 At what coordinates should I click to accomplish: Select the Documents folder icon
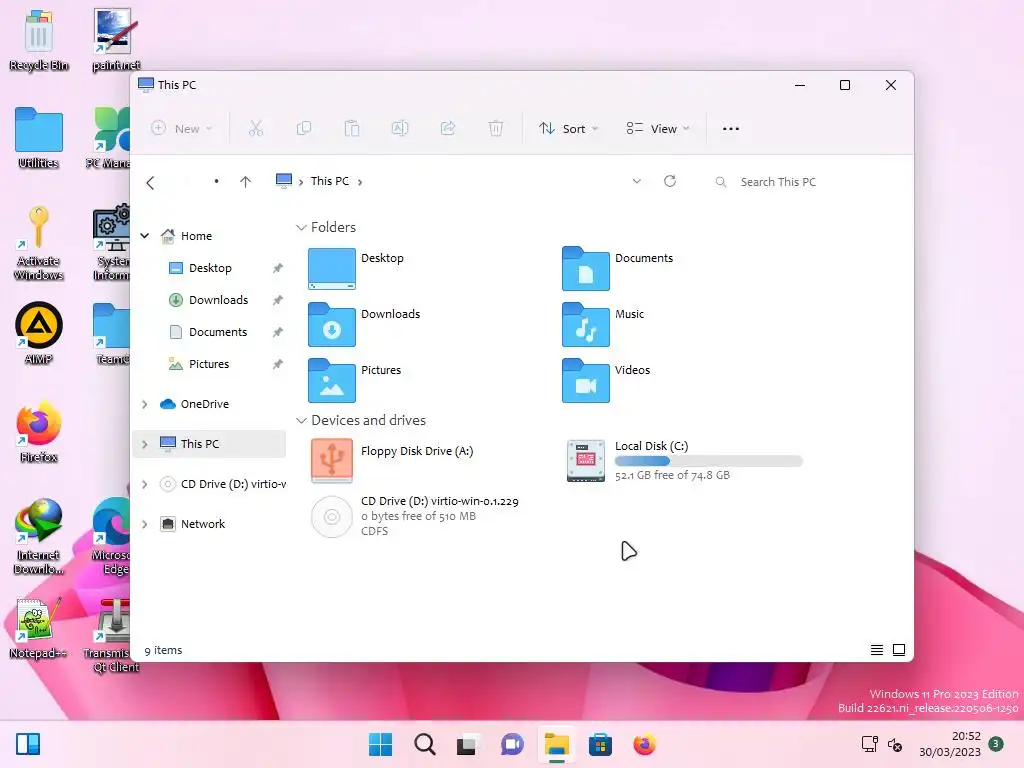click(x=586, y=268)
